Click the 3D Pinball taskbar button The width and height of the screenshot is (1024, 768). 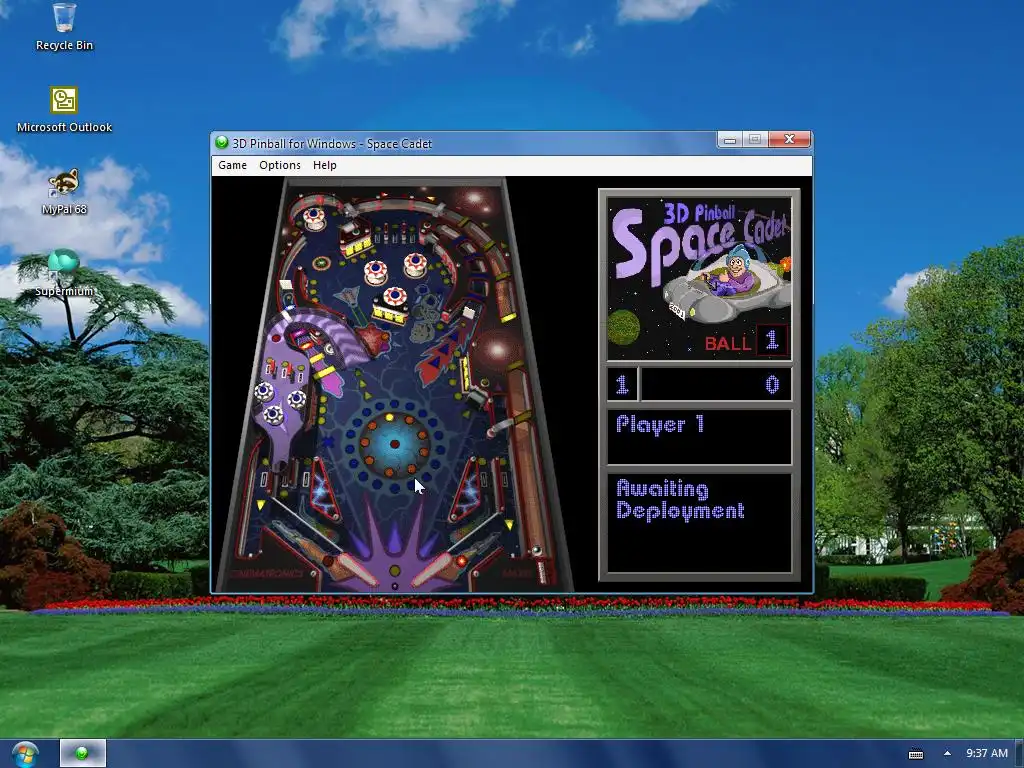82,754
